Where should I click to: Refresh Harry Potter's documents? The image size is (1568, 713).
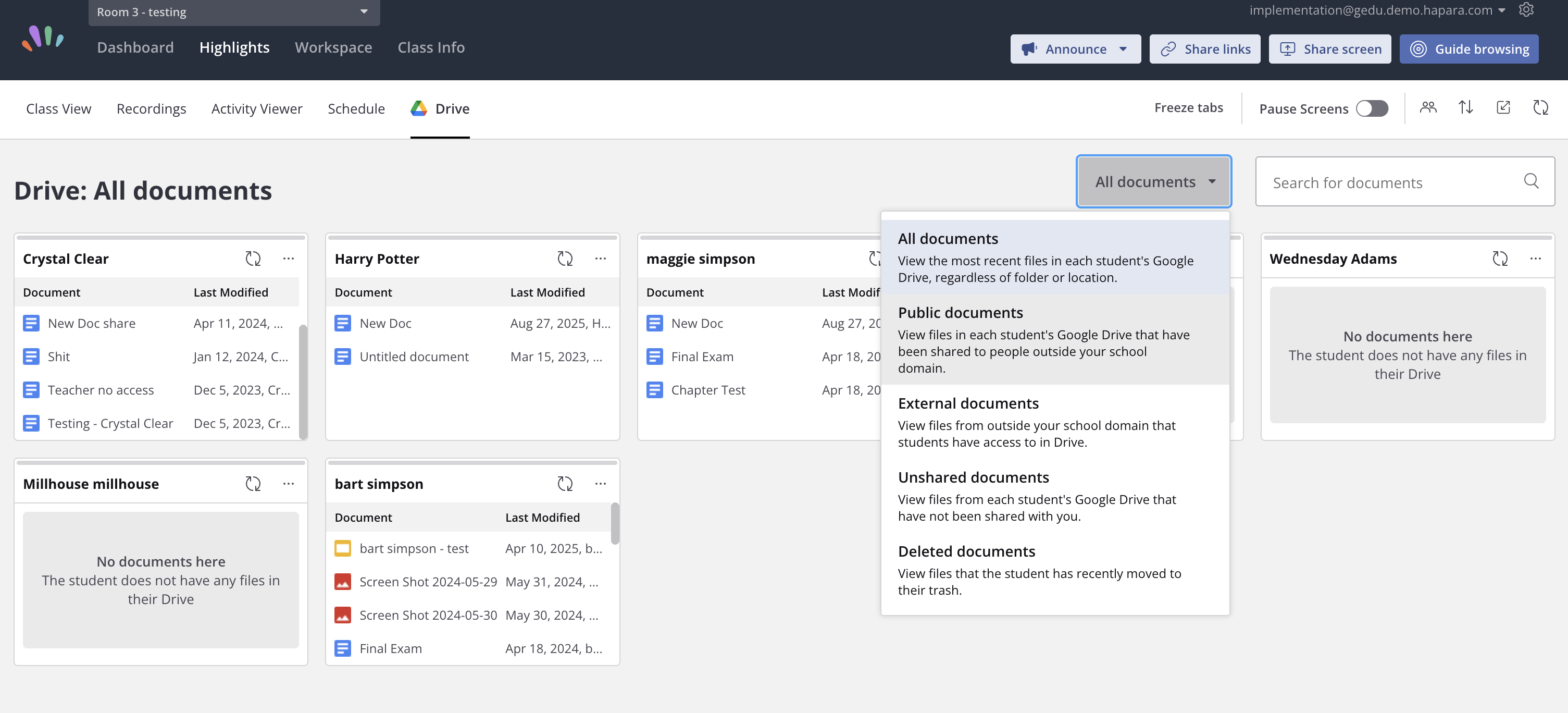point(565,259)
